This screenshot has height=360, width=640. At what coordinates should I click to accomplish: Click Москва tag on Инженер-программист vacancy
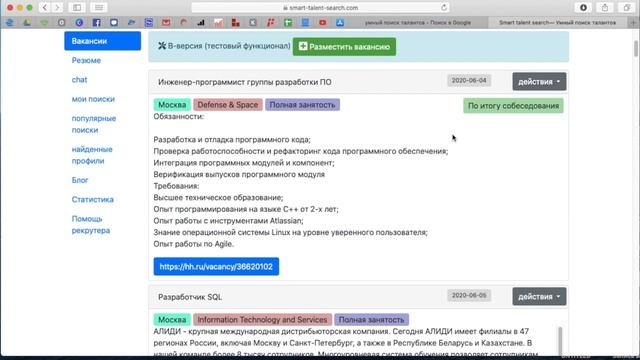pos(172,104)
